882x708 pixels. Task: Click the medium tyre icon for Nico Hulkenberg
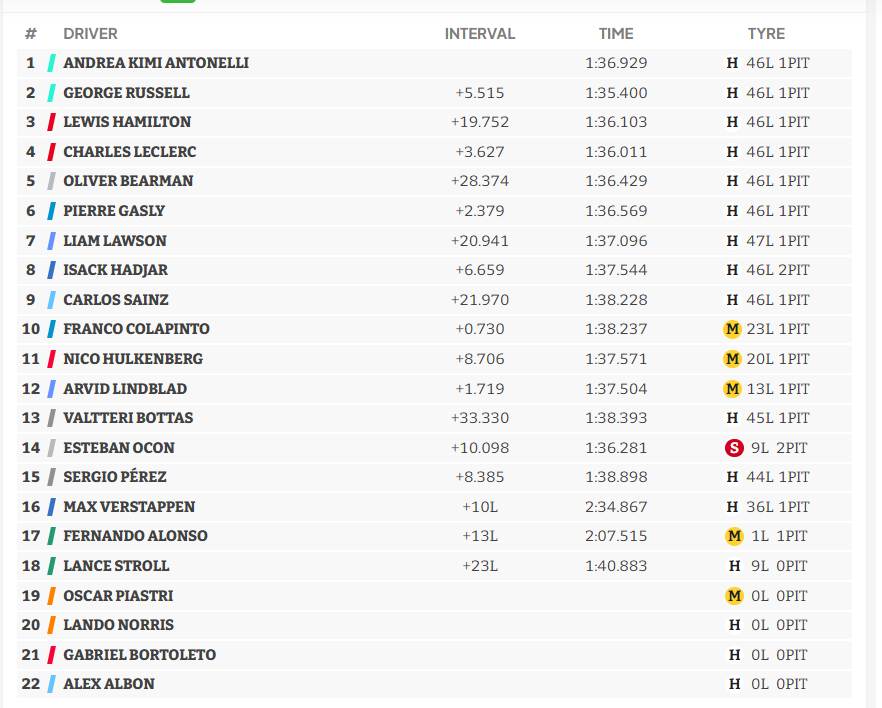732,359
